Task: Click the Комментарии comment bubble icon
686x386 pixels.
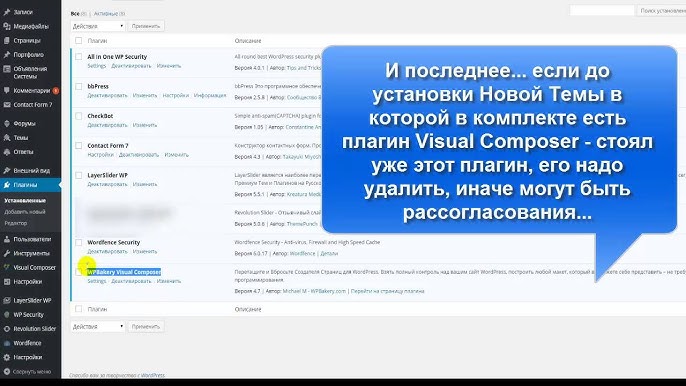Action: pyautogui.click(x=7, y=91)
